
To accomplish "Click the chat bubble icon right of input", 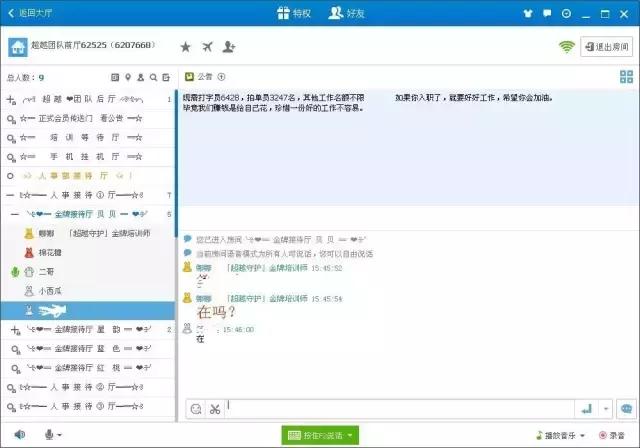I will (x=626, y=408).
